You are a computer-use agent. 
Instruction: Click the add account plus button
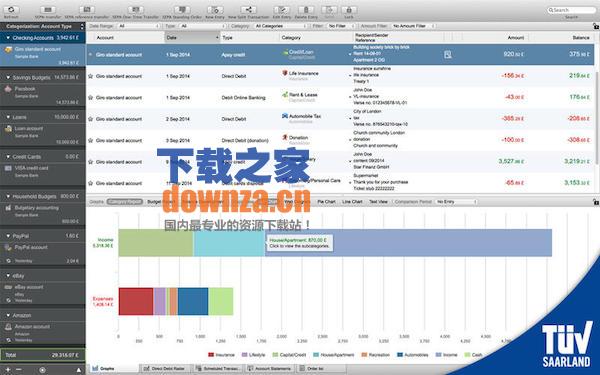(8, 370)
